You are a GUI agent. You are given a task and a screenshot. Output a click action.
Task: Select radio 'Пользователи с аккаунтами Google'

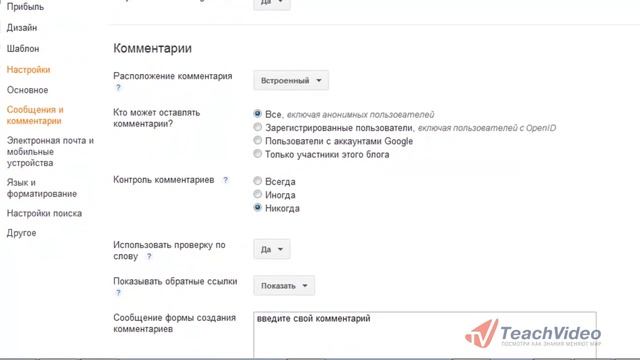tap(258, 140)
